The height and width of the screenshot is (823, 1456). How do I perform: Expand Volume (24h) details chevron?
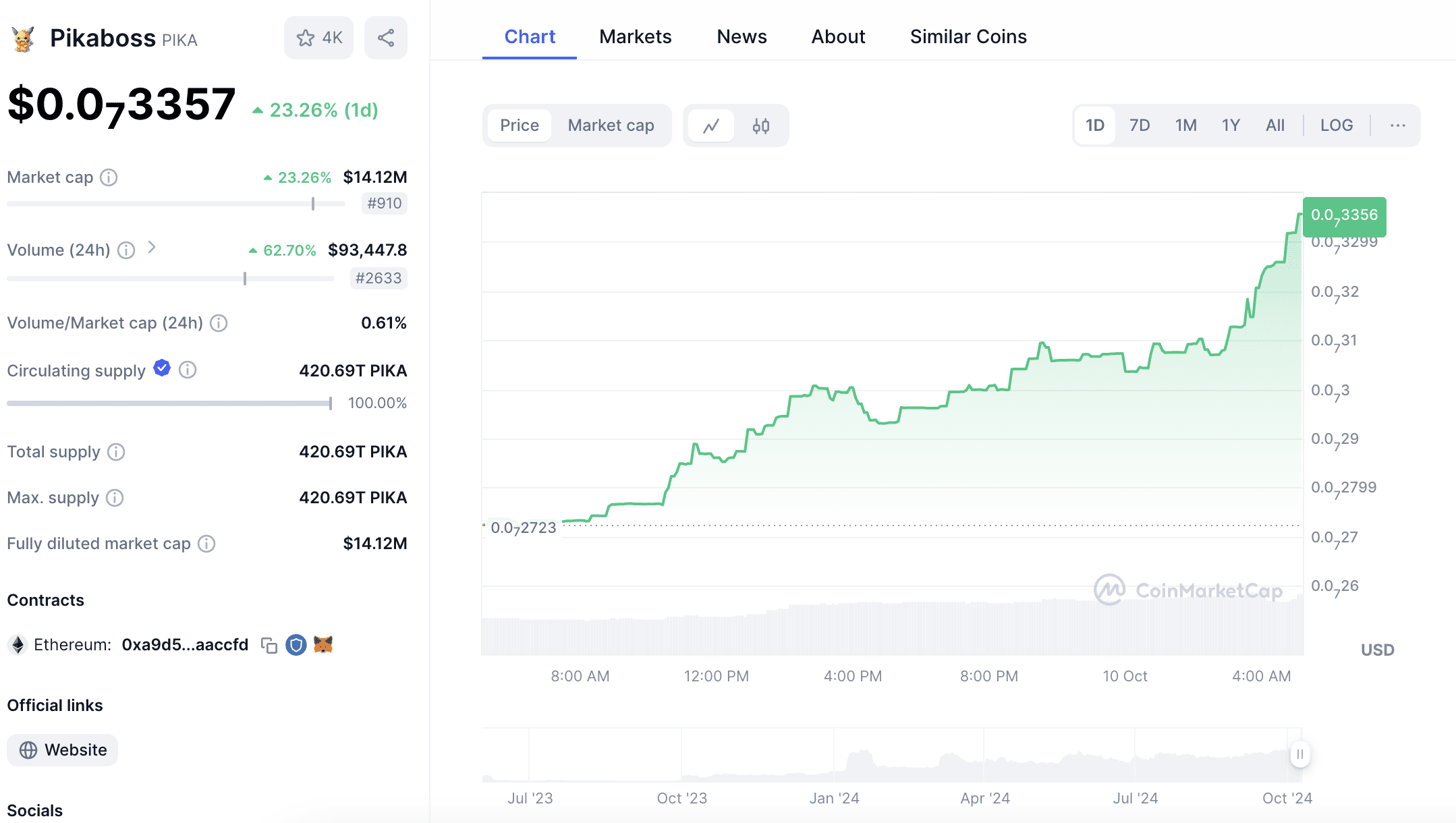click(152, 248)
